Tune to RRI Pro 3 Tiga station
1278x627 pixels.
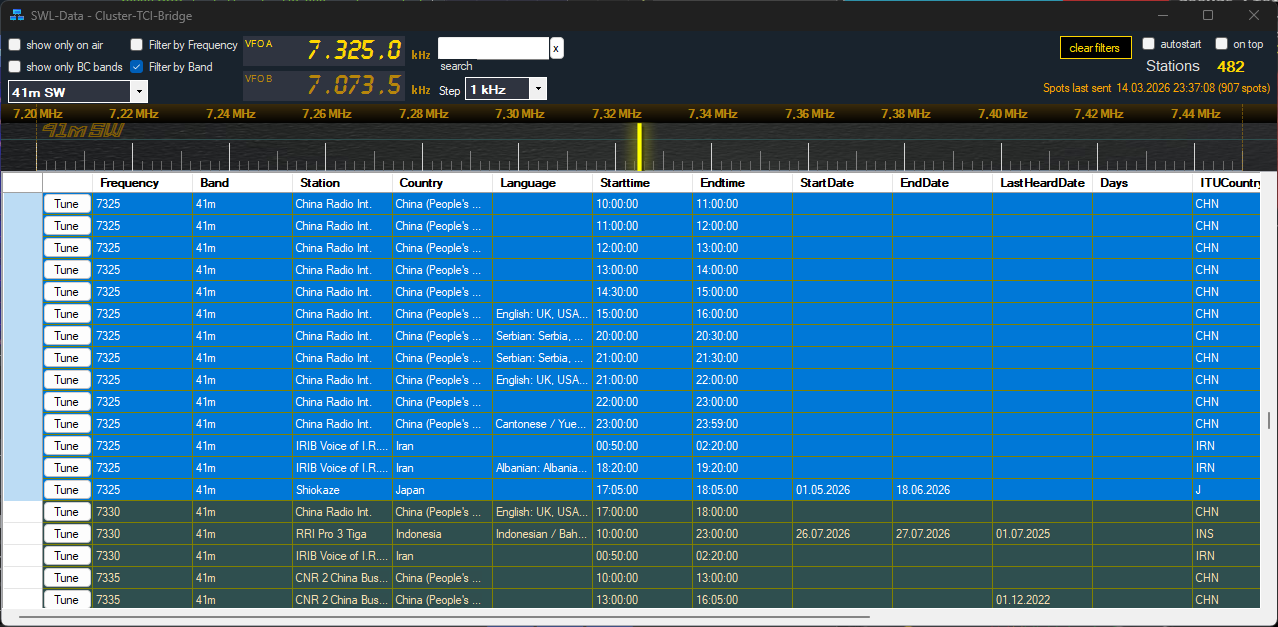[x=67, y=534]
